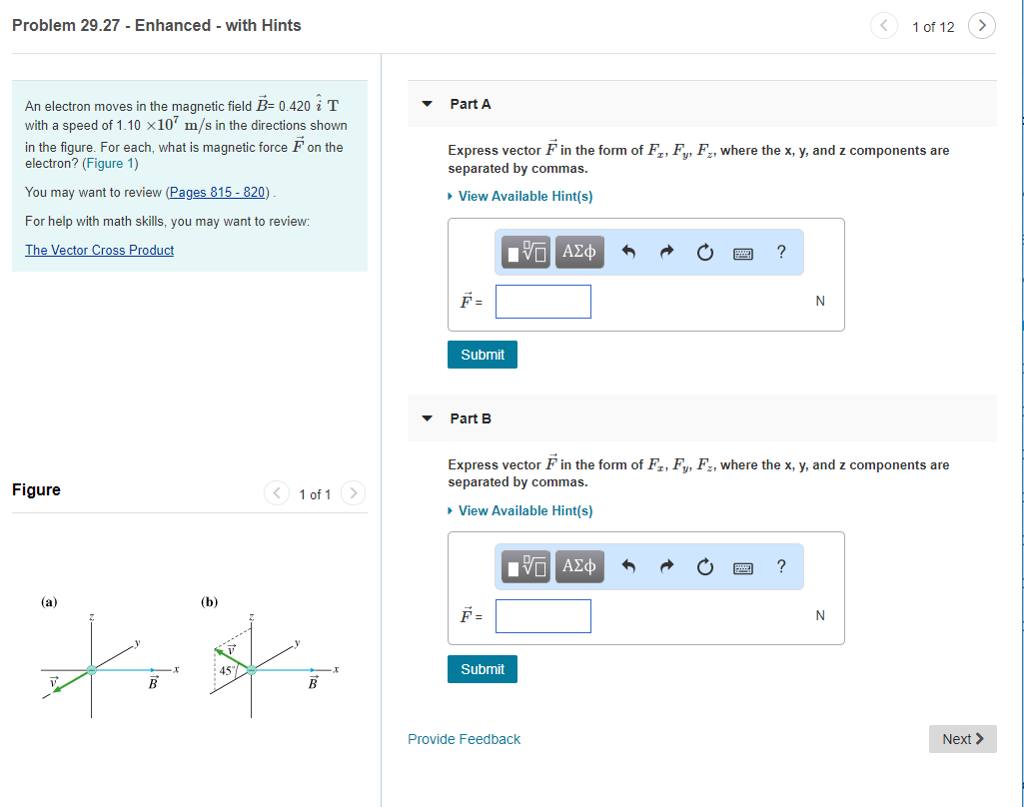Viewport: 1024px width, 807px height.
Task: Click the Next button
Action: click(x=961, y=738)
